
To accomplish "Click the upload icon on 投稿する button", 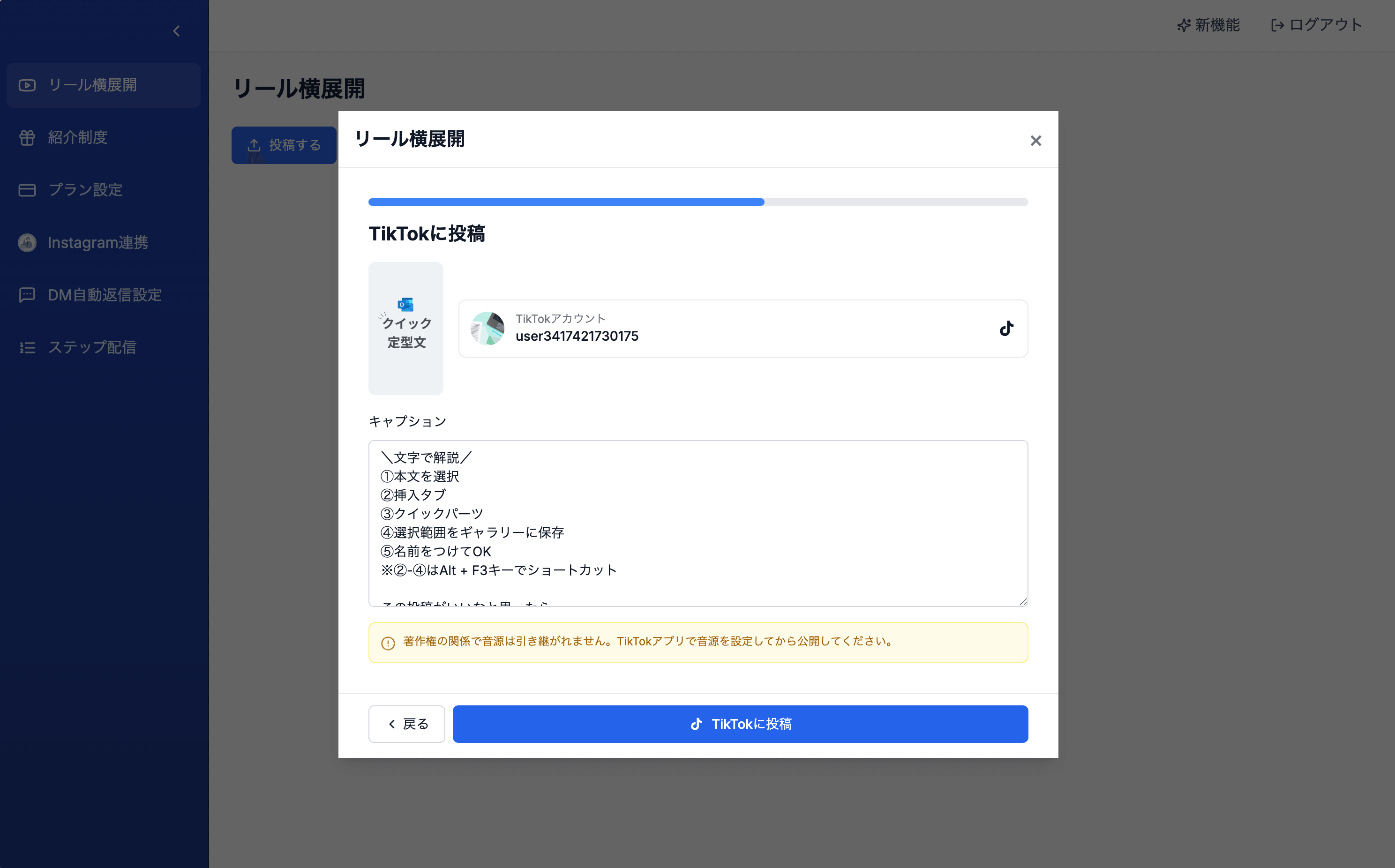I will coord(254,145).
